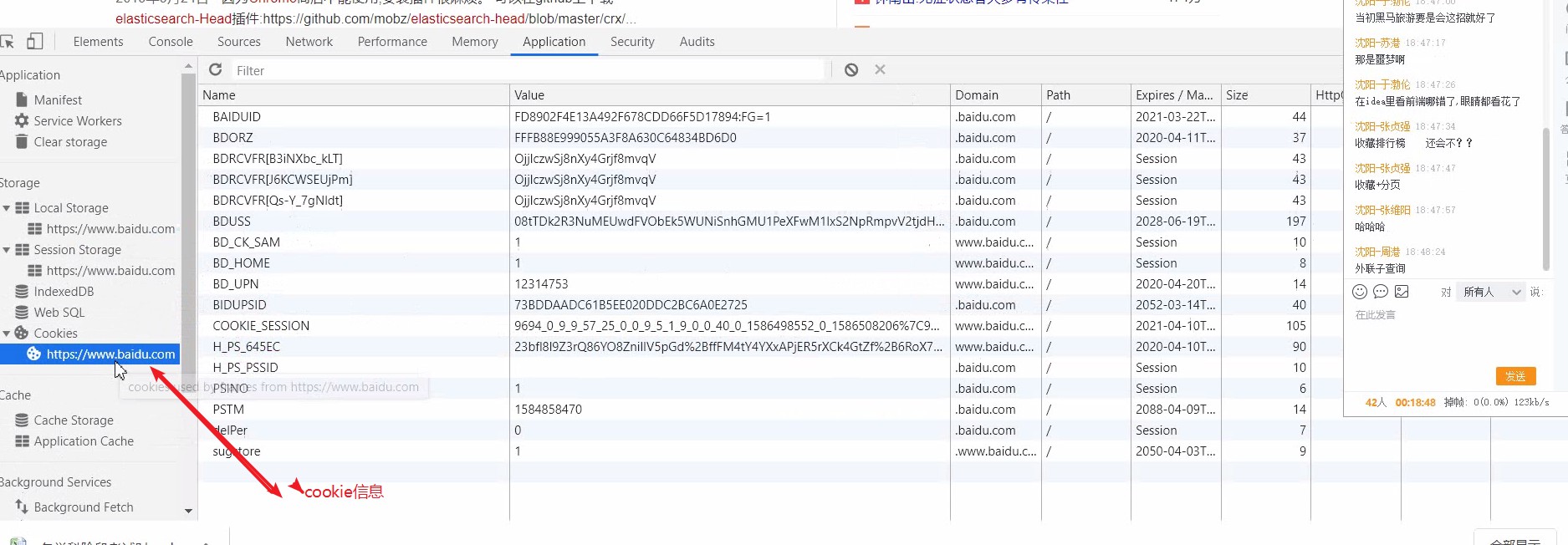
Task: Open Application Cache item
Action: 84,441
